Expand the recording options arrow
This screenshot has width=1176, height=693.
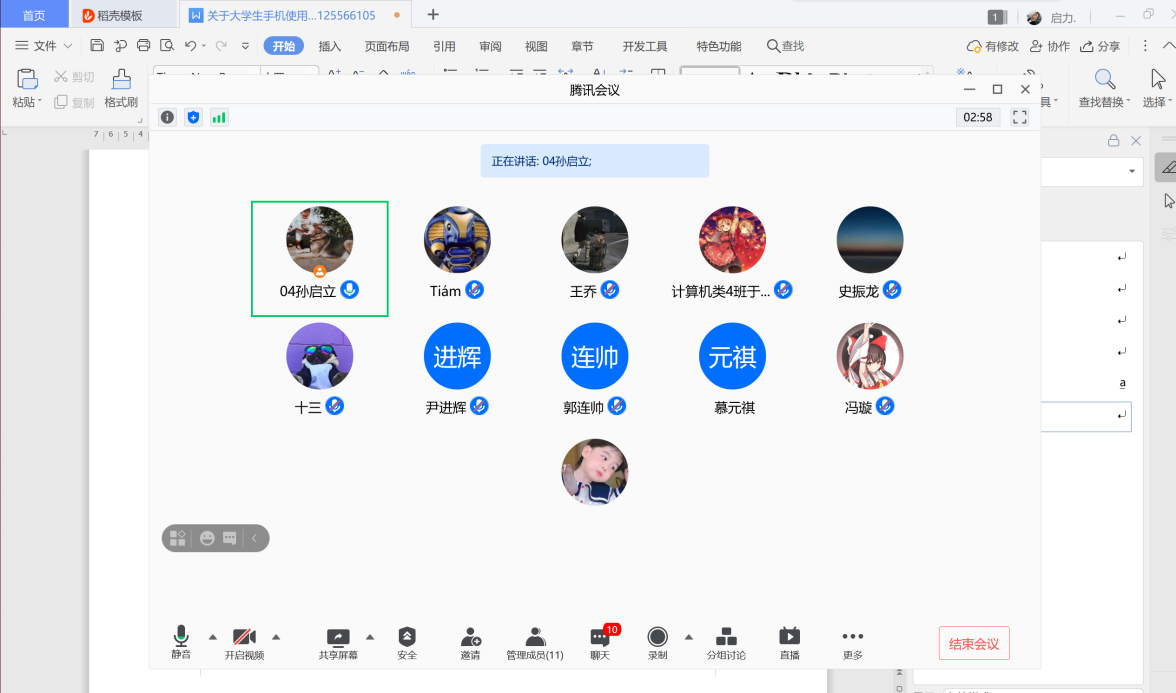click(x=688, y=637)
